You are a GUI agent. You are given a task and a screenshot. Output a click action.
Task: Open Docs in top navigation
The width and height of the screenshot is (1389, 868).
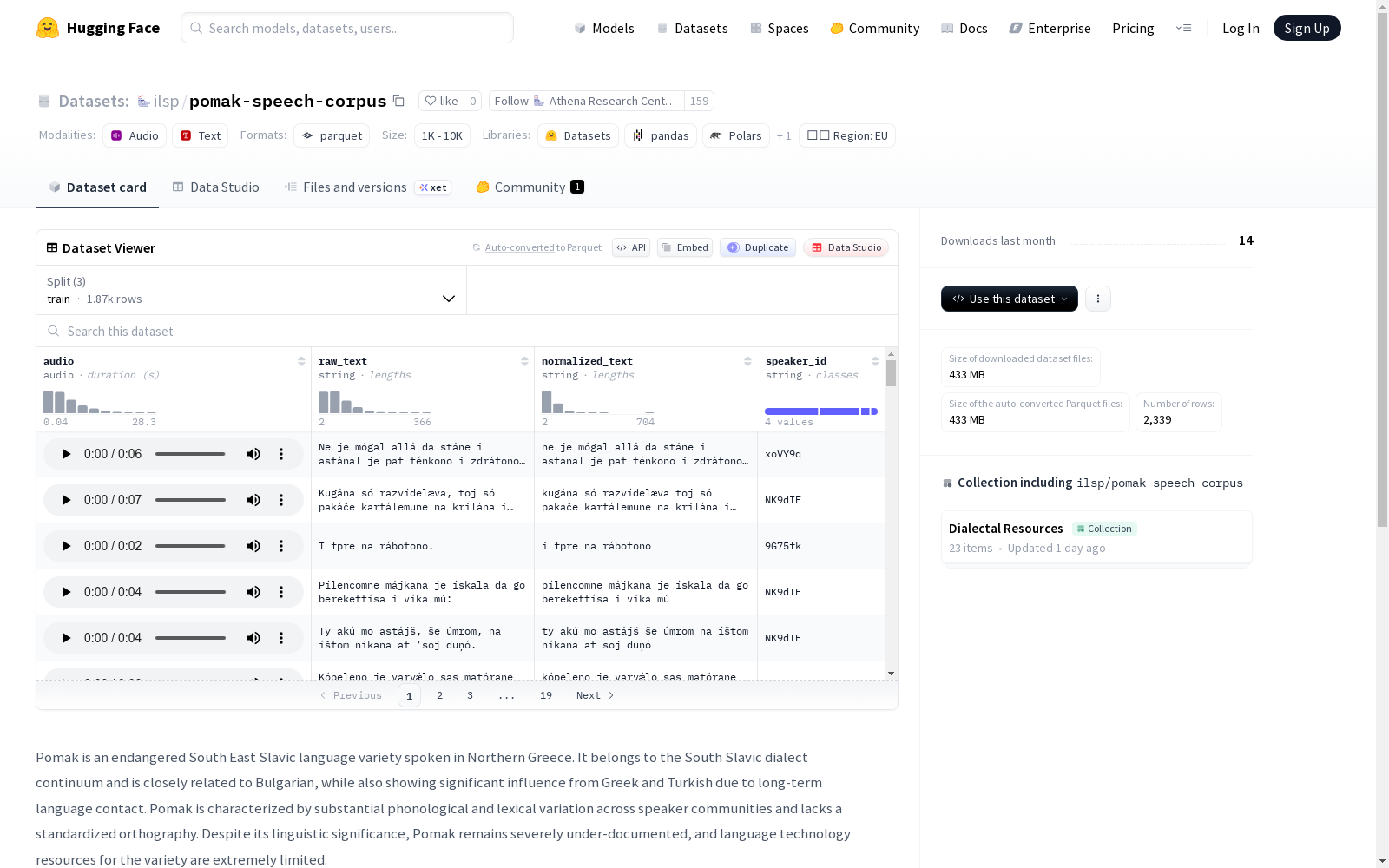tap(964, 28)
